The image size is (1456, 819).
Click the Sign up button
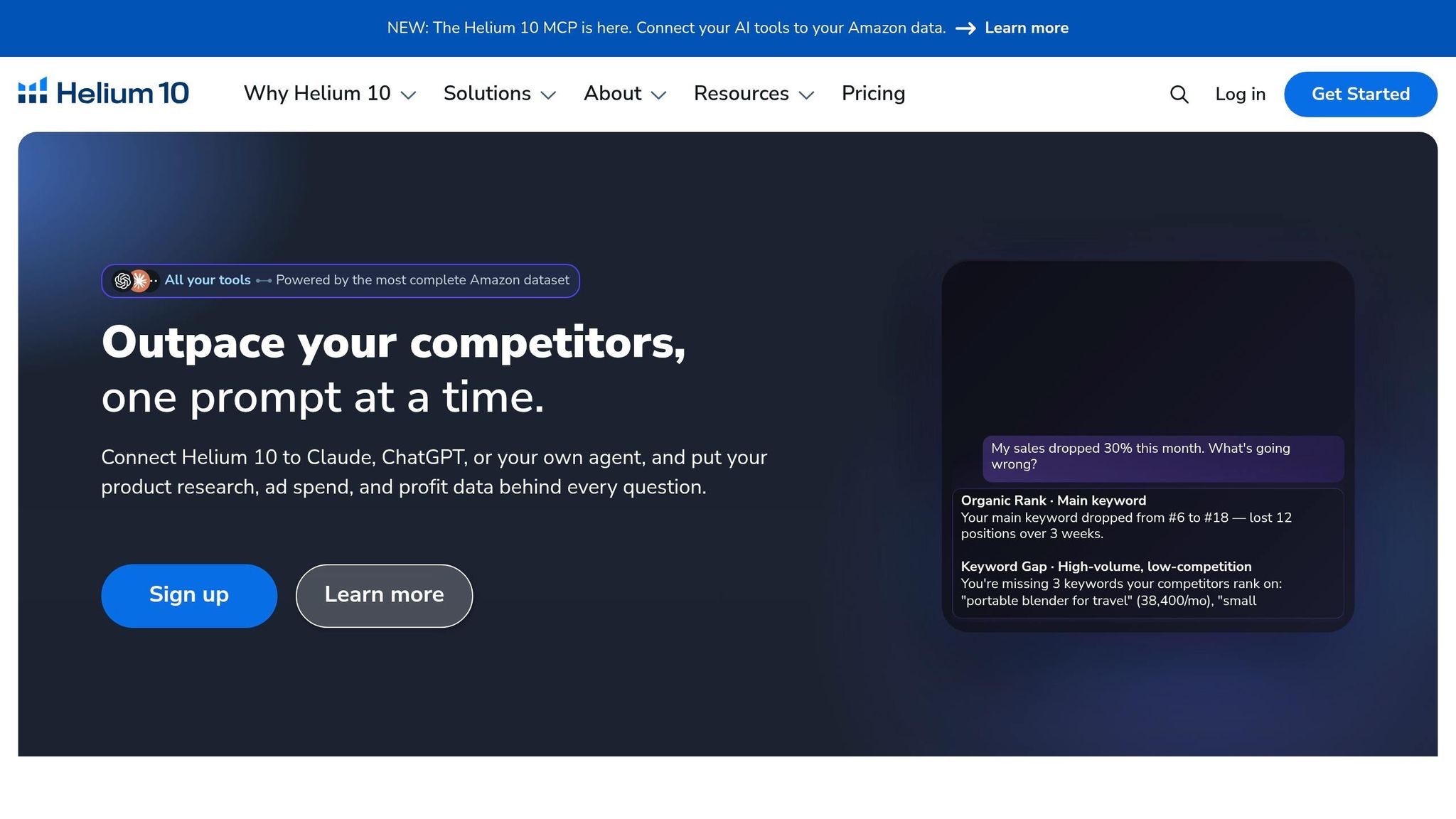[x=189, y=595]
